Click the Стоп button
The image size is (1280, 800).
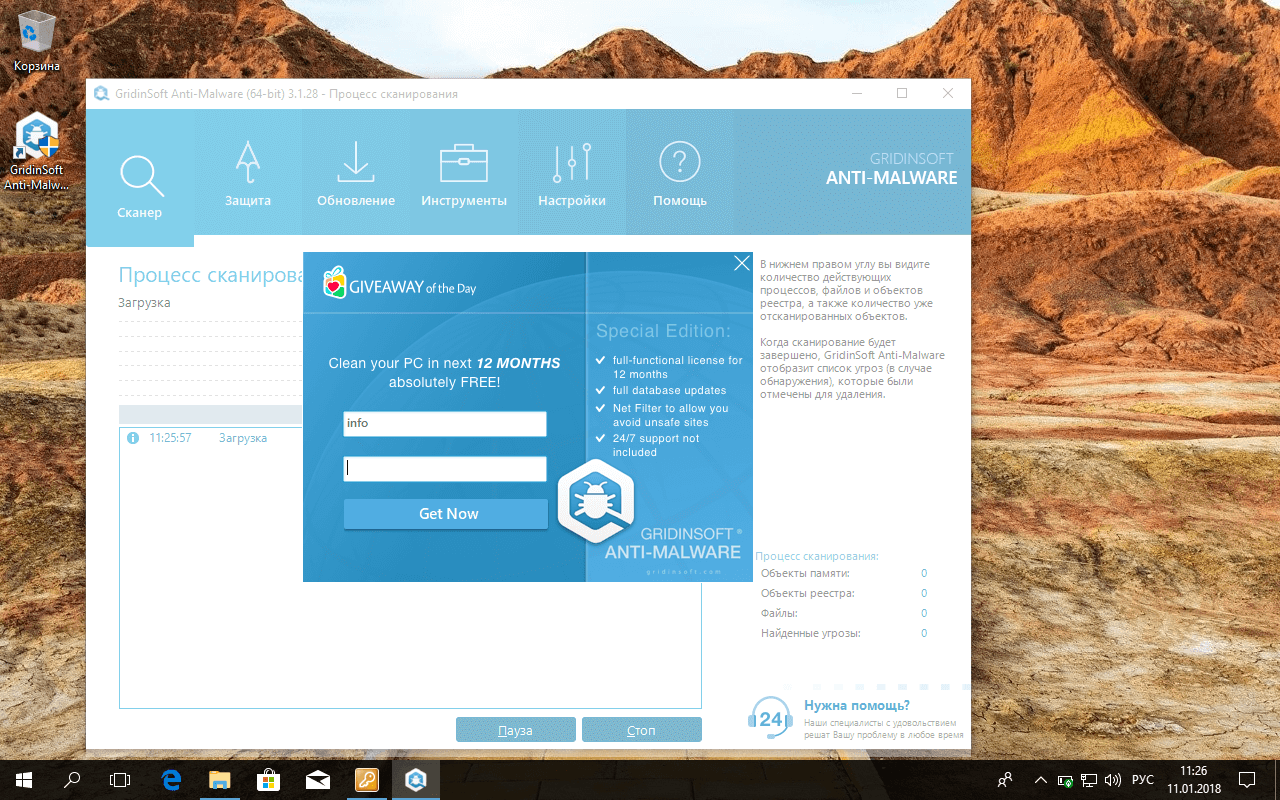pyautogui.click(x=642, y=730)
